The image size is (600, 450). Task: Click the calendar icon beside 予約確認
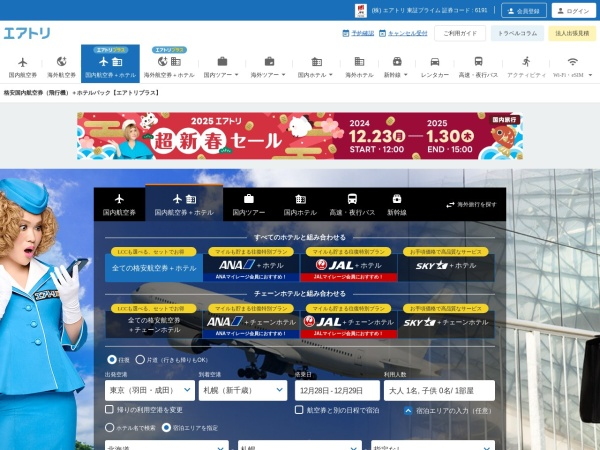346,33
